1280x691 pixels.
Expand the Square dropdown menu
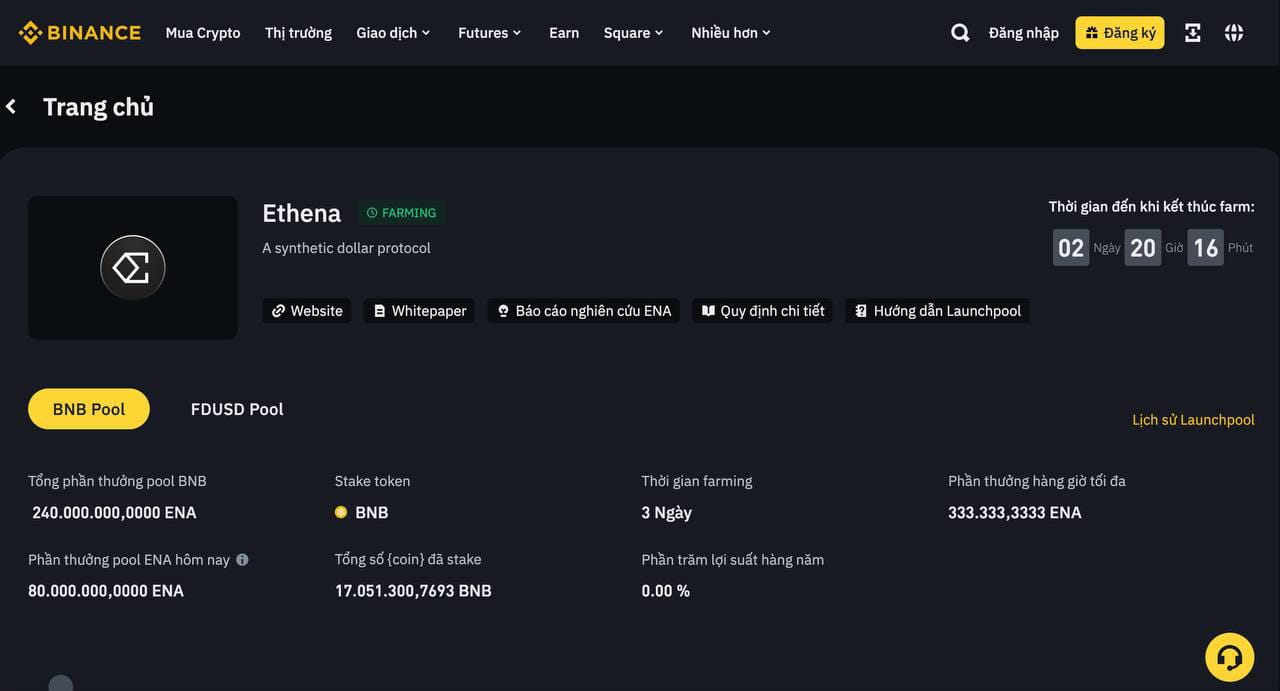(x=633, y=32)
